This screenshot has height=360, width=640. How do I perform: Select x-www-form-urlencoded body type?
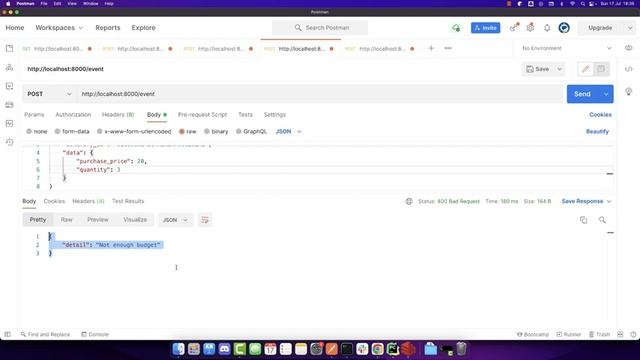point(134,131)
